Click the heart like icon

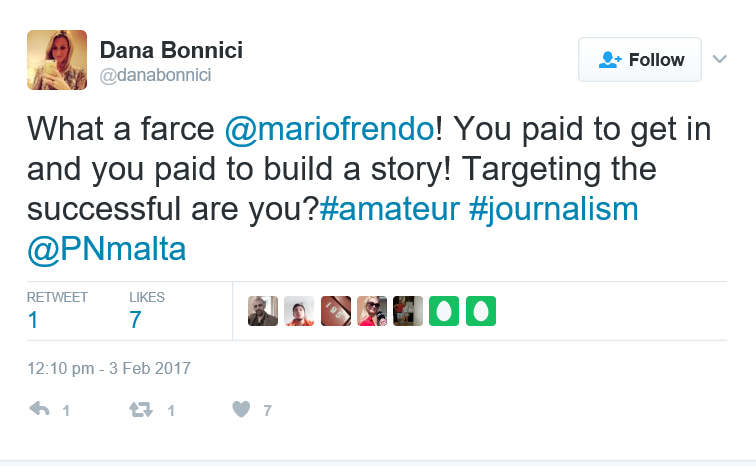[x=240, y=410]
